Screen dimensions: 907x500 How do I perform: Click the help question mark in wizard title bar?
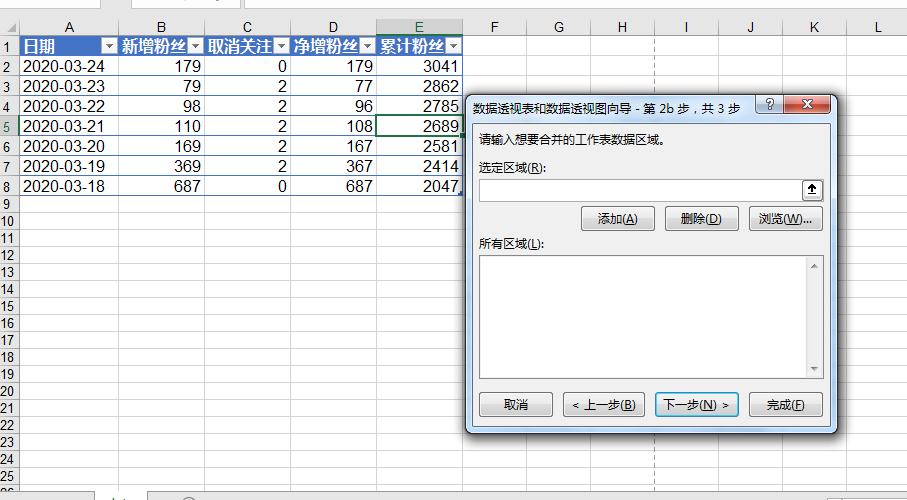click(x=770, y=104)
